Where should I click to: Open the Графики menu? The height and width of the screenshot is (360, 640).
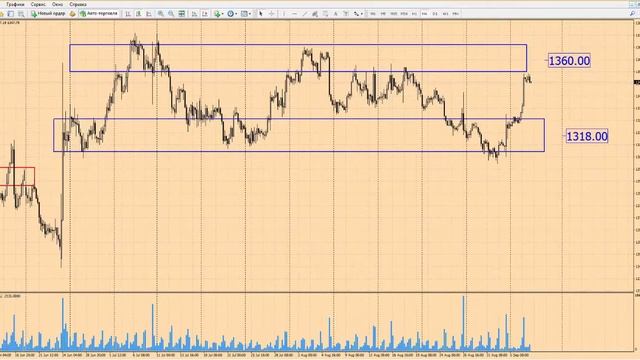coord(15,4)
